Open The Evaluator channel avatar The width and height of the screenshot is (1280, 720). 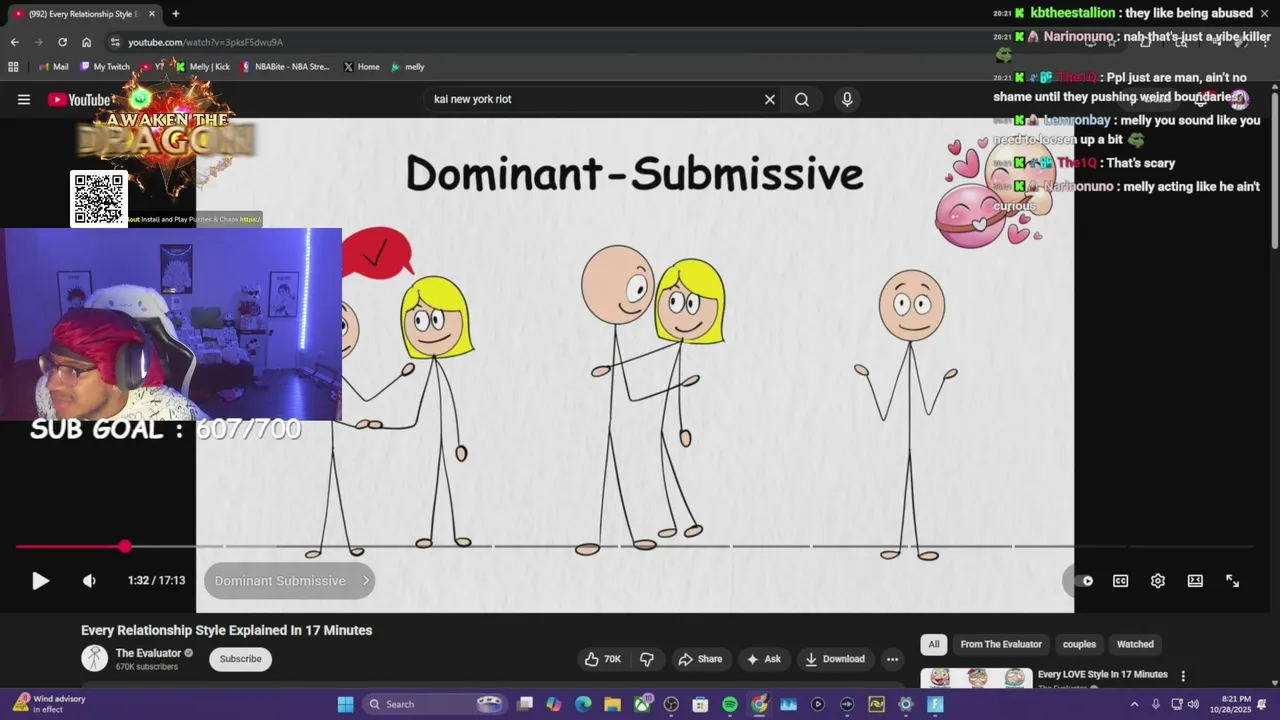95,658
